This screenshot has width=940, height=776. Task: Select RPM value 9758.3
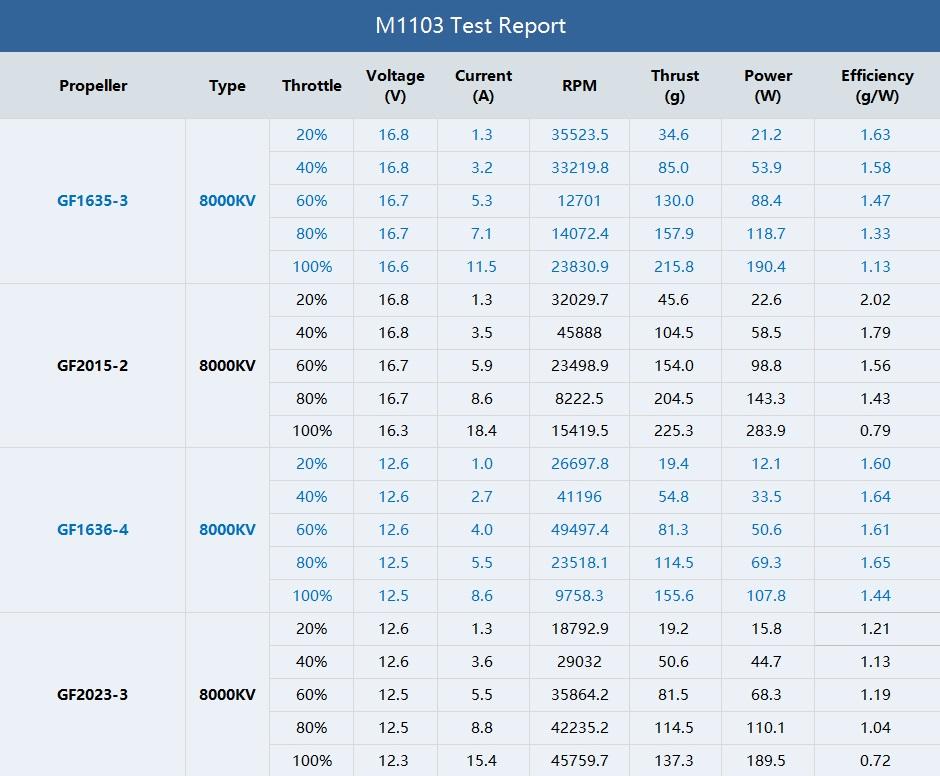579,595
